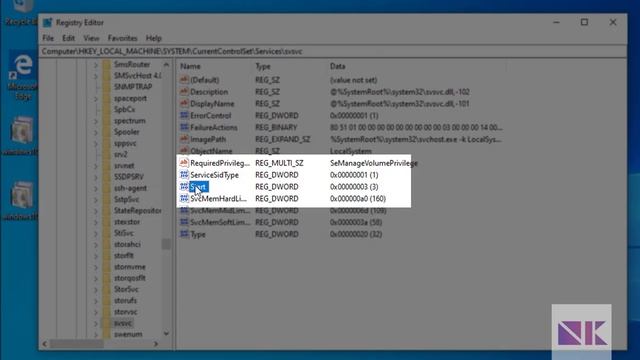Select the StateRepository tree key
640x360 pixels.
point(137,211)
